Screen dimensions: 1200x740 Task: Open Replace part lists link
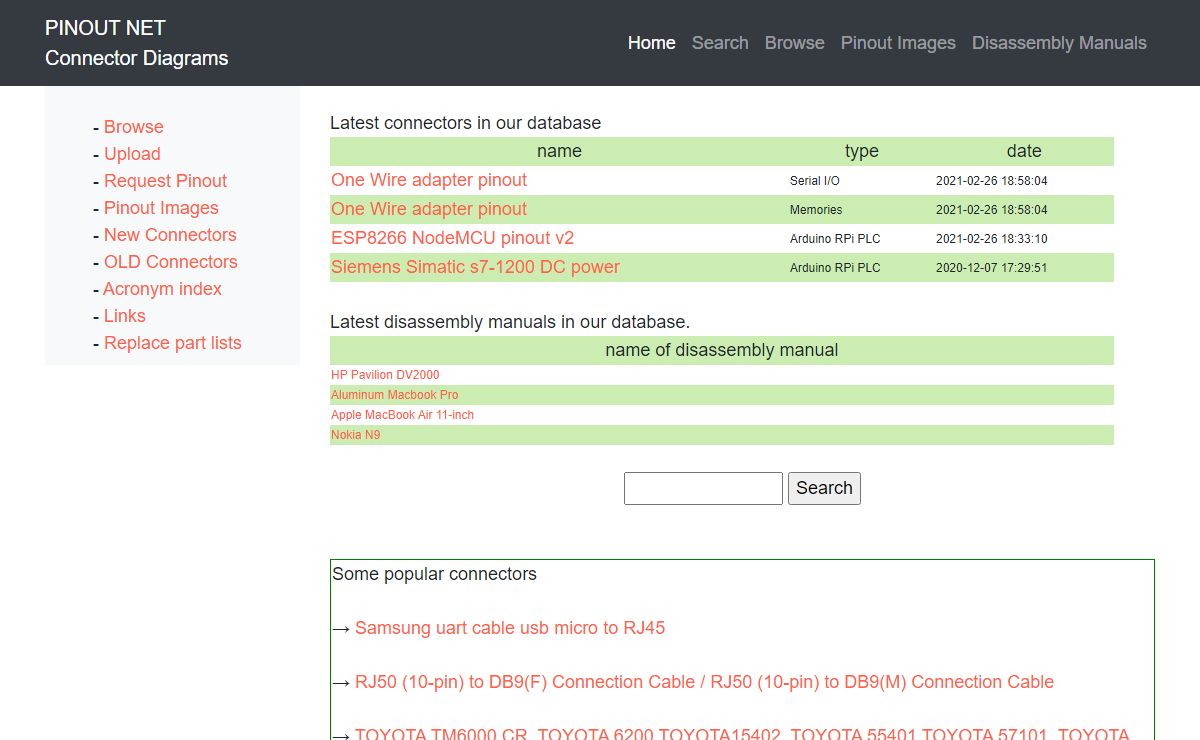[173, 343]
